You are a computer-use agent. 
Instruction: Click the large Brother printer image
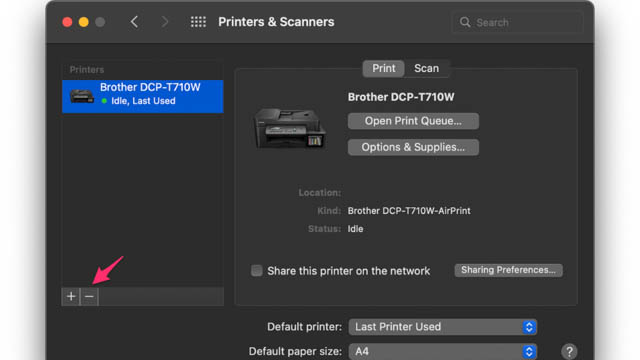point(289,128)
